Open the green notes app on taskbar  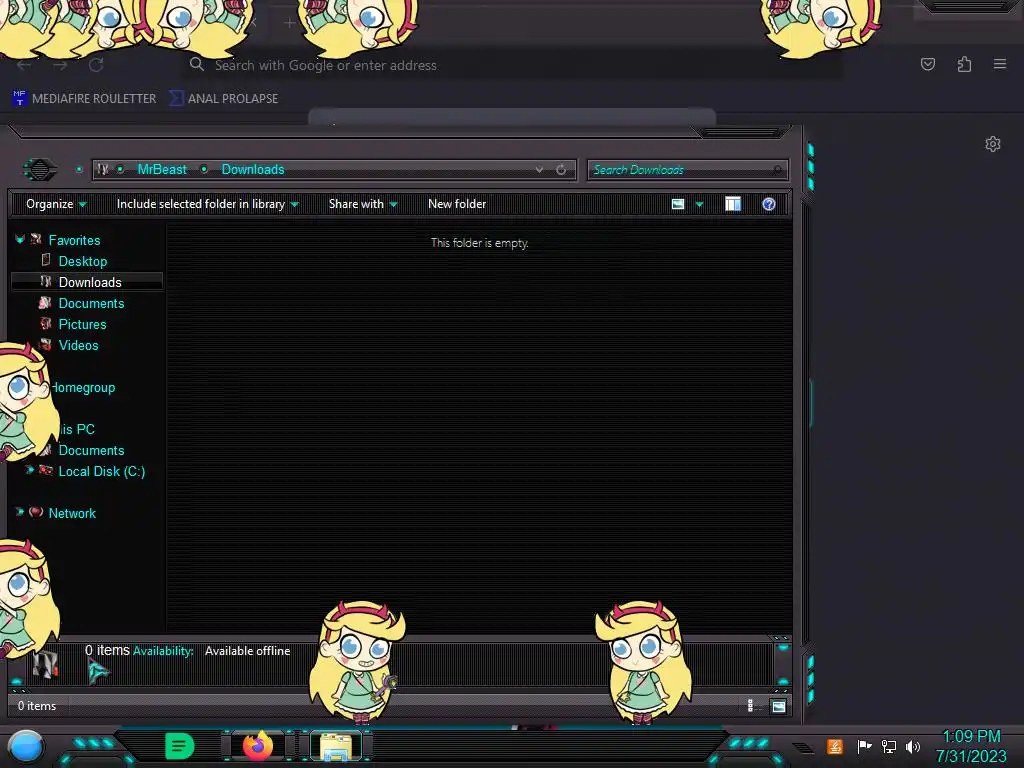179,746
